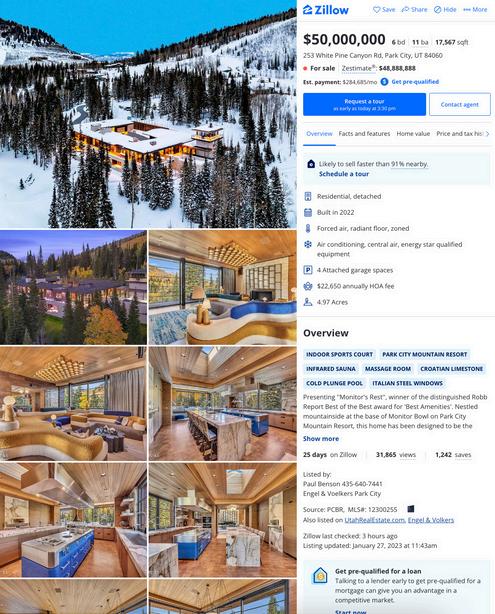Open the kitchen marble island photo
Viewport: 495px width, 614px height.
222,403
